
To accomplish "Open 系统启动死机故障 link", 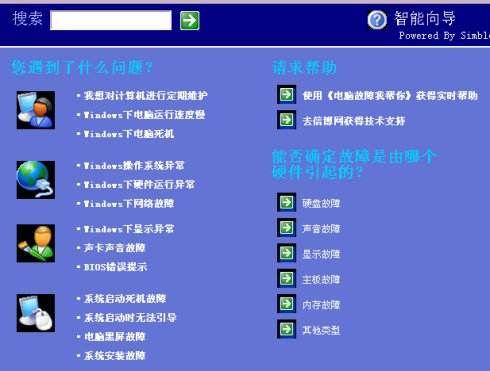I will point(125,298).
